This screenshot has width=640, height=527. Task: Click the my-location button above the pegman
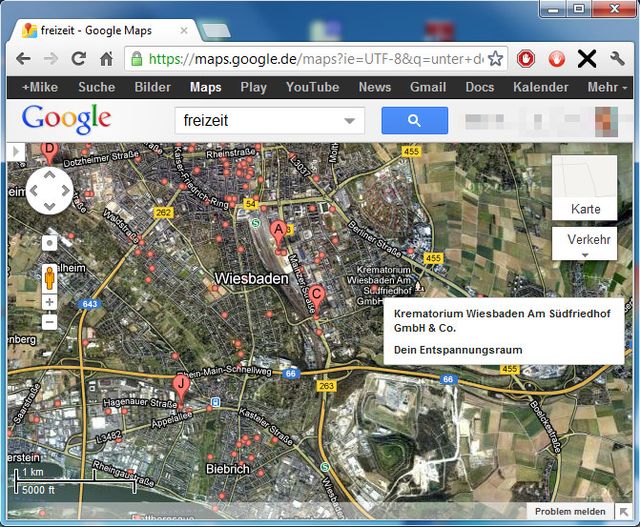click(x=49, y=242)
